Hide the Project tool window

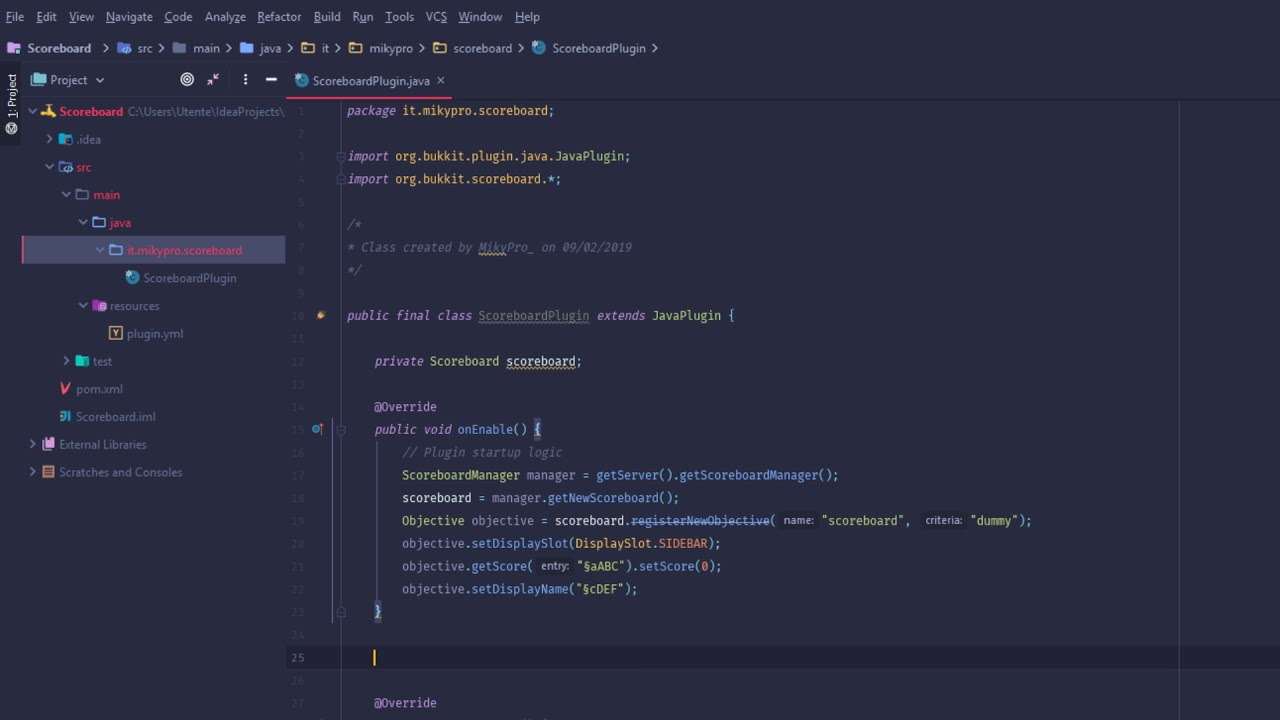271,80
